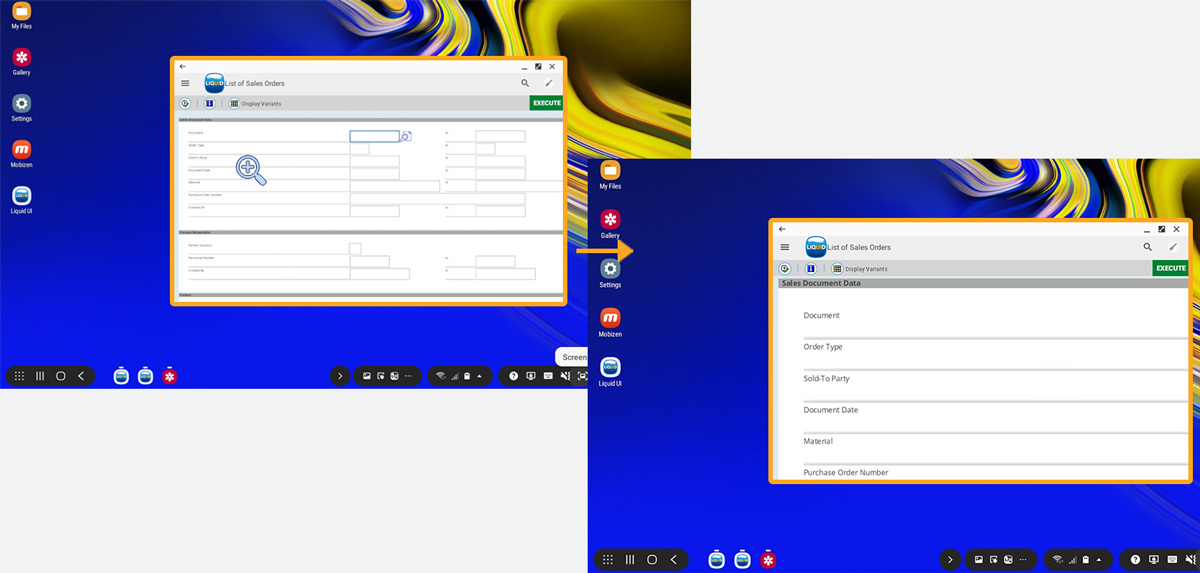This screenshot has height=573, width=1200.
Task: Launch Liquid UI from the right desktop shortcuts
Action: click(x=610, y=368)
